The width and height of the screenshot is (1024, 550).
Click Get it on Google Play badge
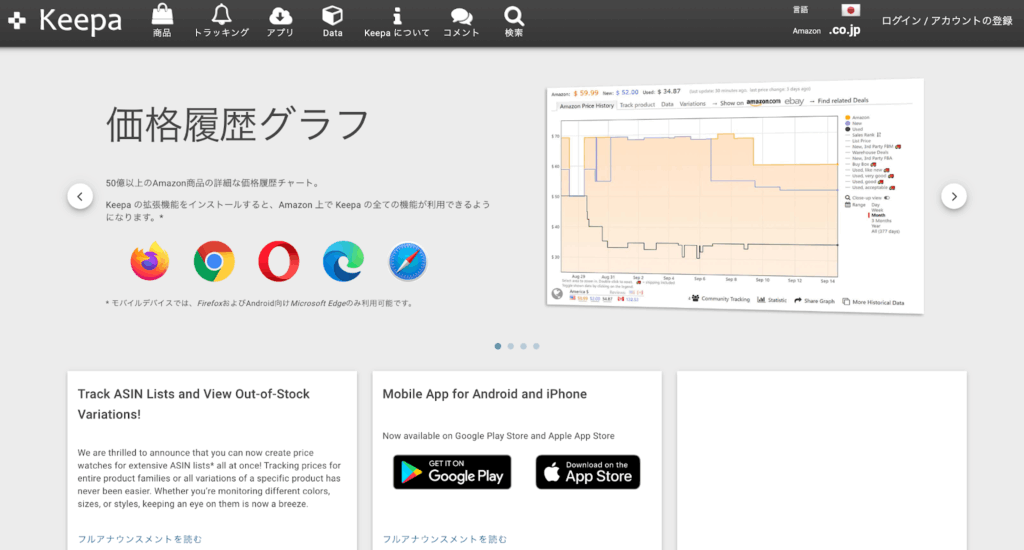452,472
